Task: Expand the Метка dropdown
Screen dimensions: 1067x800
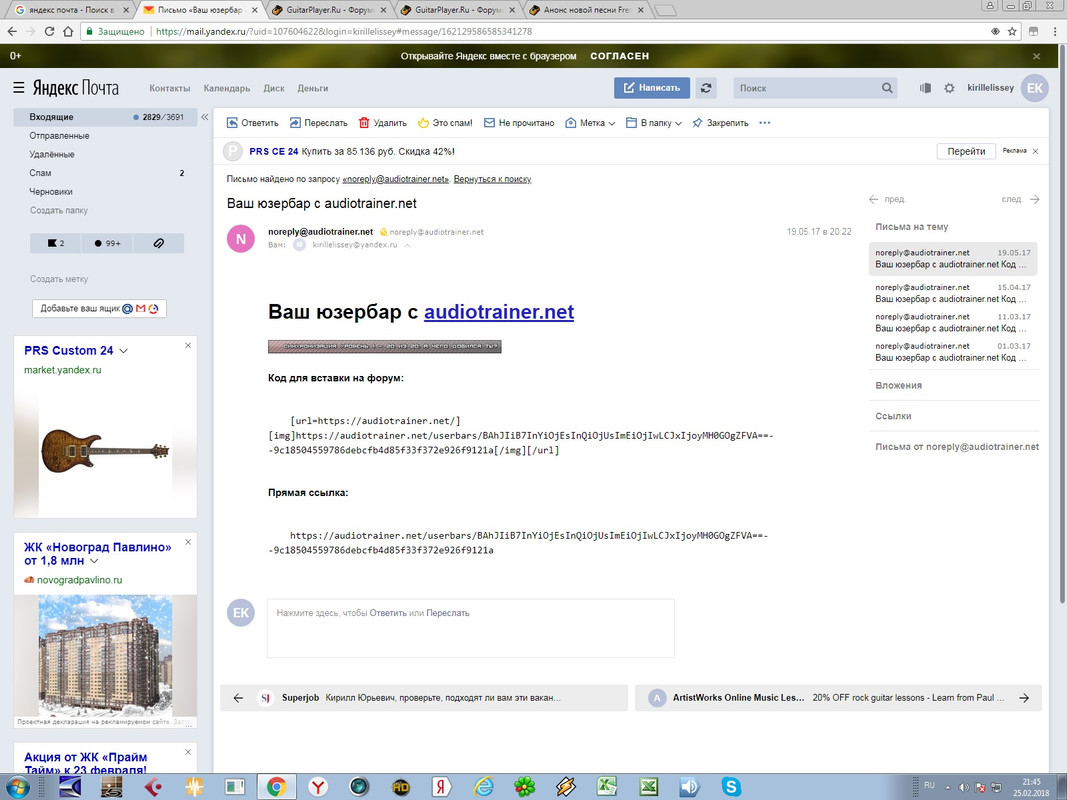Action: click(590, 123)
